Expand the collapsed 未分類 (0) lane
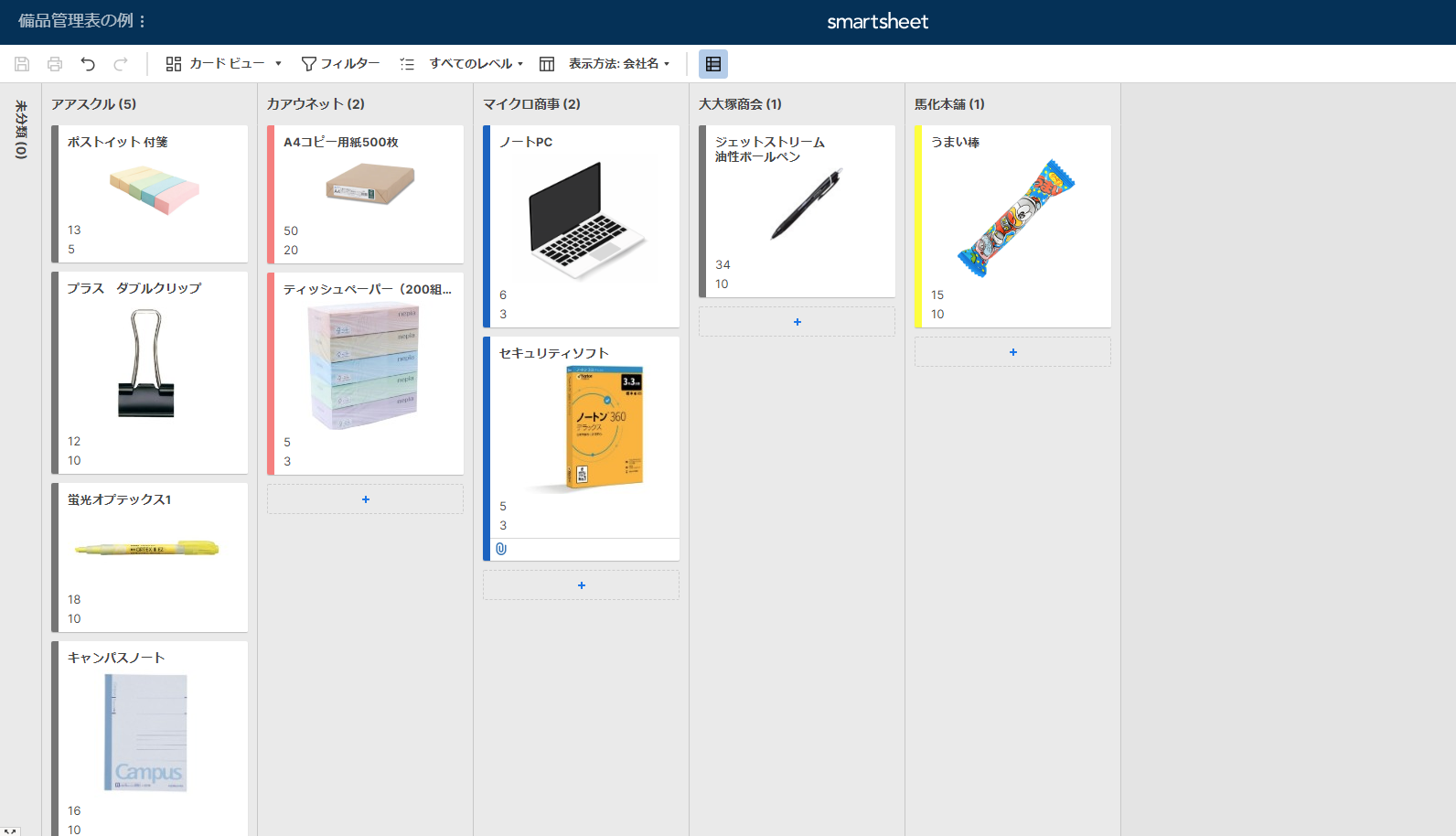 pyautogui.click(x=20, y=130)
